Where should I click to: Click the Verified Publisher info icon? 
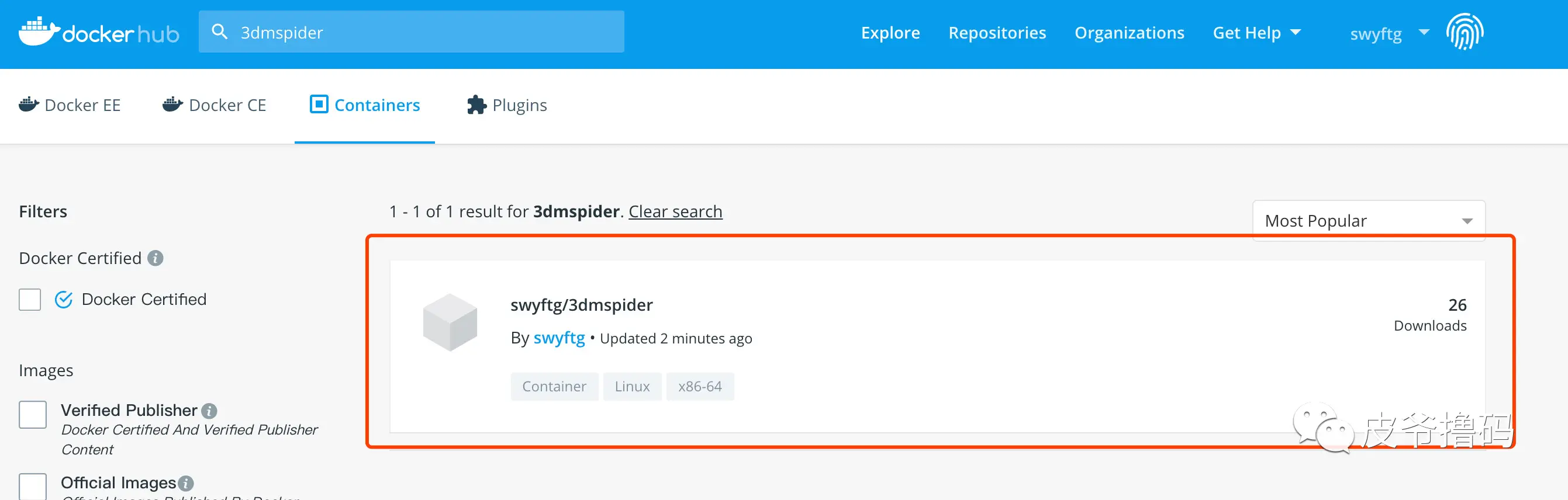[209, 411]
